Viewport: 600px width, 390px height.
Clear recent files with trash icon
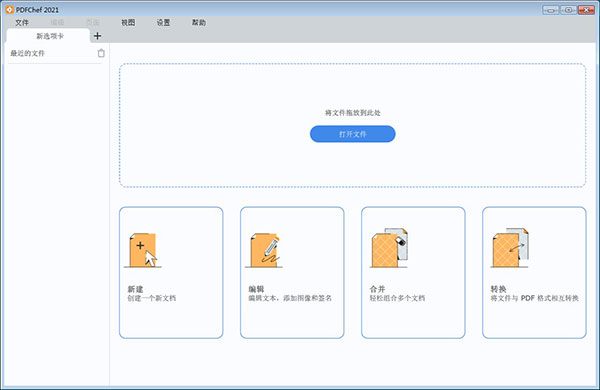coord(101,53)
